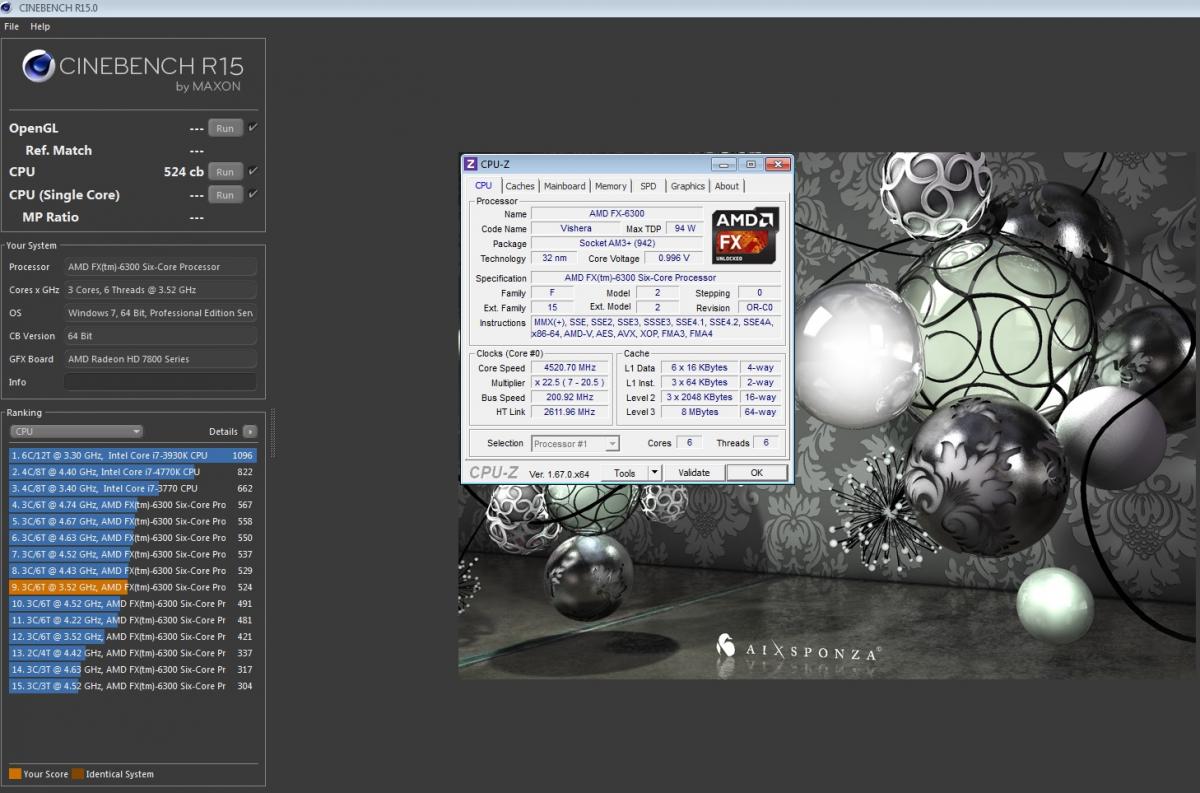Open the File menu
Screen dimensions: 1200x793
[12, 26]
